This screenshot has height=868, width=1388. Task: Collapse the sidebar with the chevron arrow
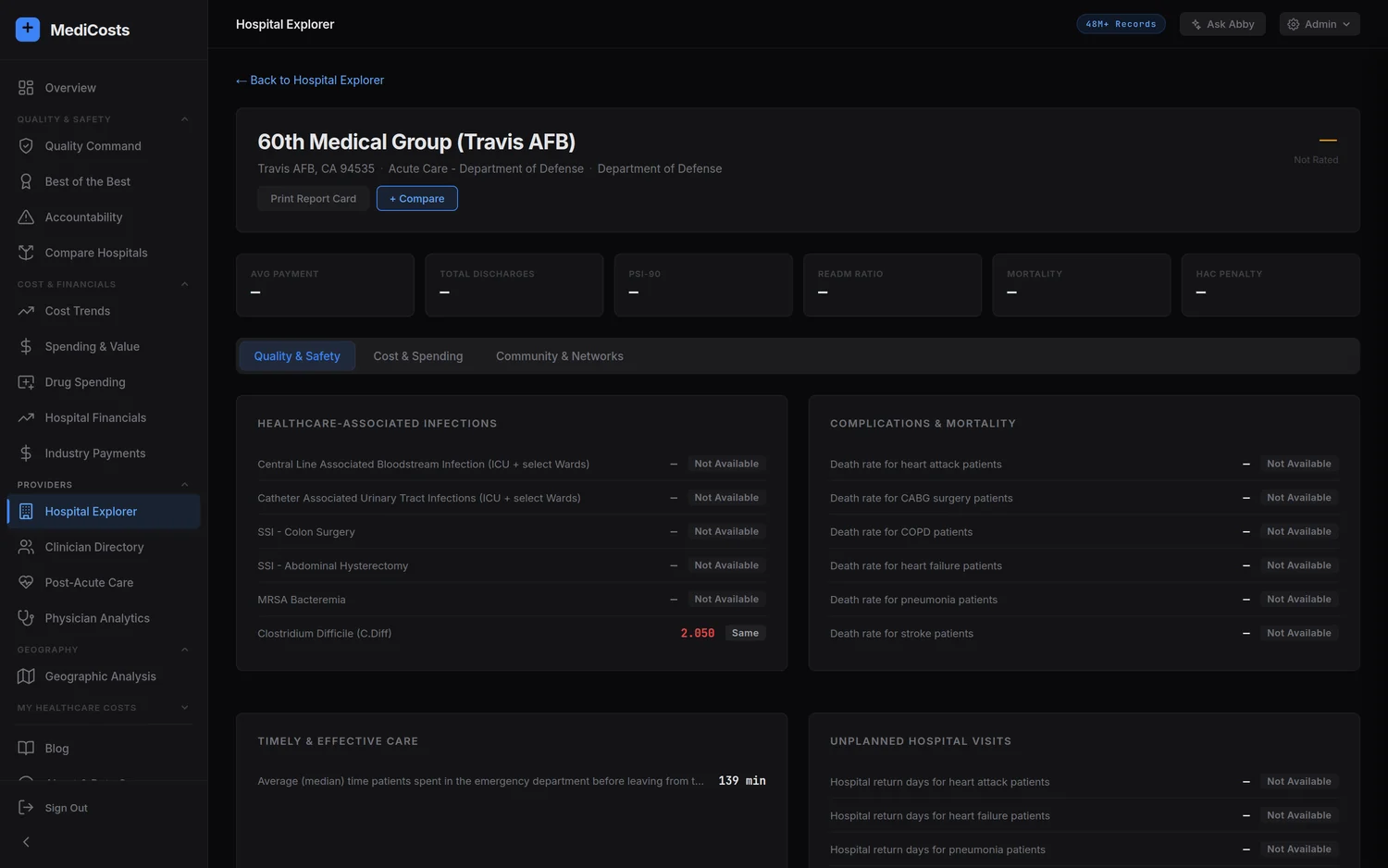point(26,842)
